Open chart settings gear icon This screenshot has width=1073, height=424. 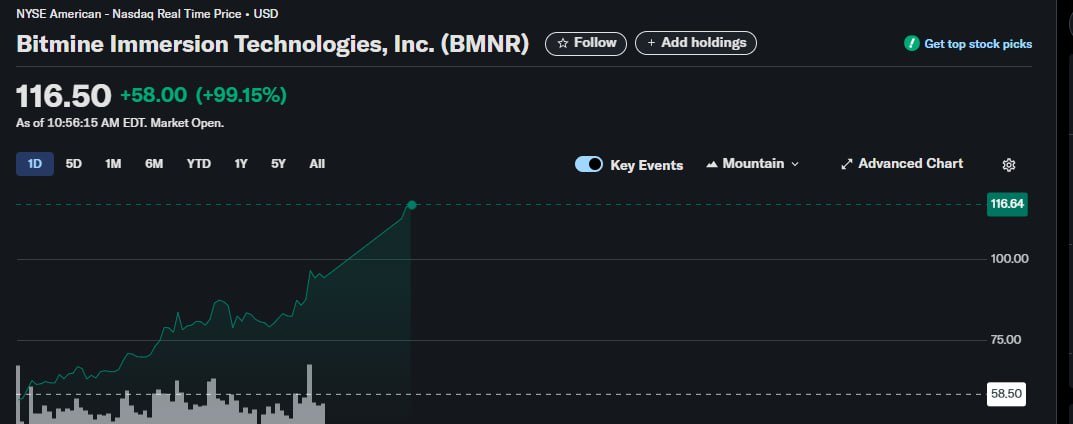(x=1008, y=165)
